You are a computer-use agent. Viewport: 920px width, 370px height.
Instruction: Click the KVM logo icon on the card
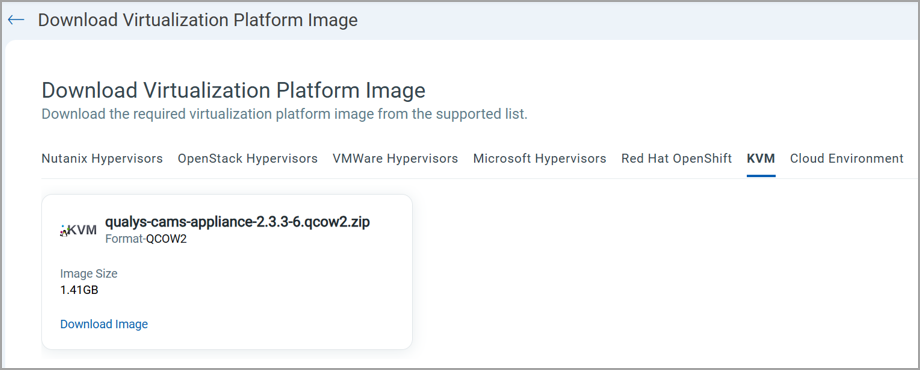pyautogui.click(x=79, y=230)
